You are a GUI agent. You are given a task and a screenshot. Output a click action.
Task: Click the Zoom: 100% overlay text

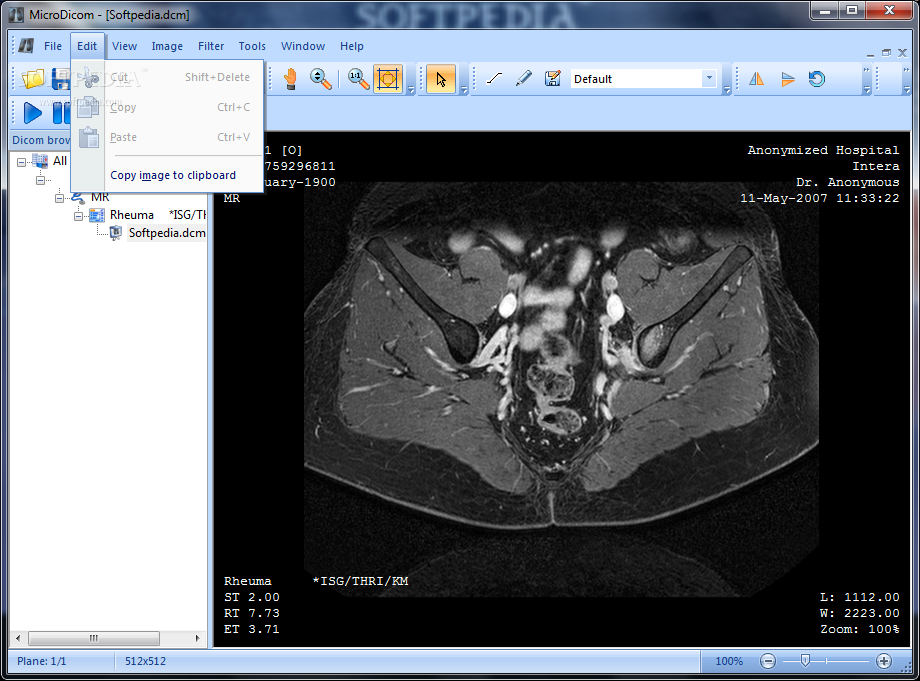coord(860,629)
